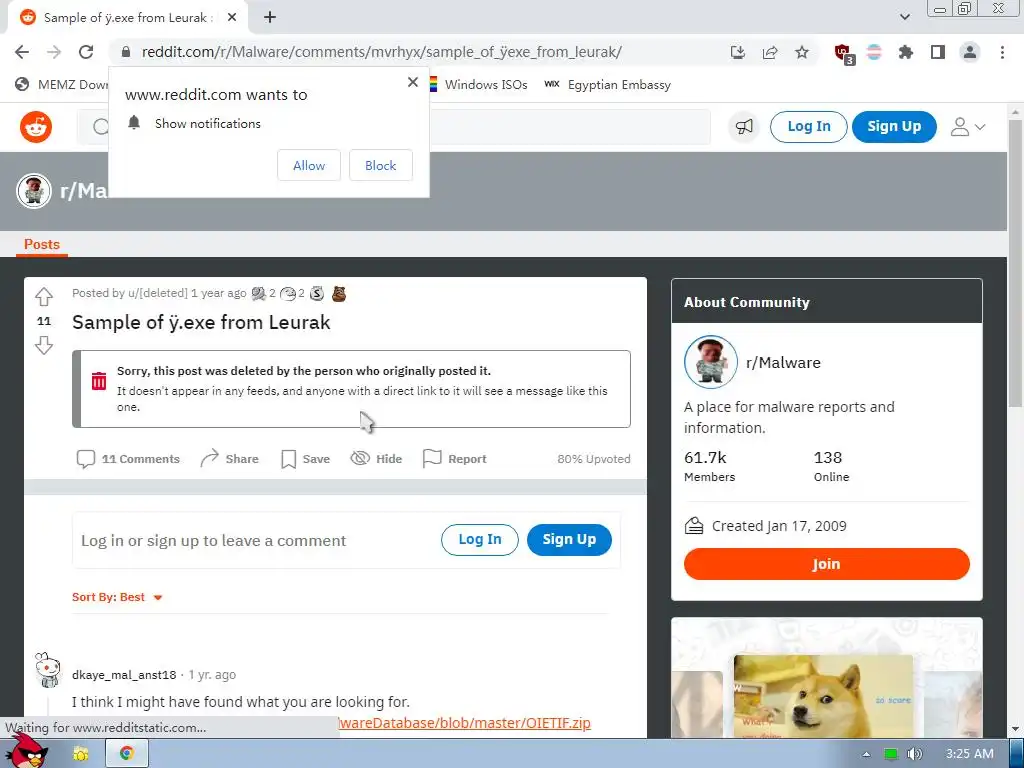The width and height of the screenshot is (1024, 768).
Task: Close the notification permission popup
Action: tap(412, 82)
